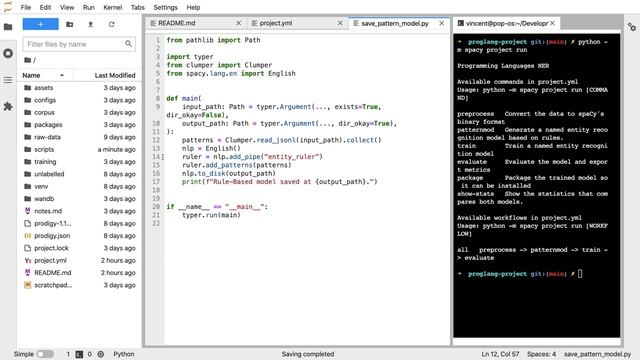Click the New Folder icon
The width and height of the screenshot is (640, 360).
pos(70,24)
